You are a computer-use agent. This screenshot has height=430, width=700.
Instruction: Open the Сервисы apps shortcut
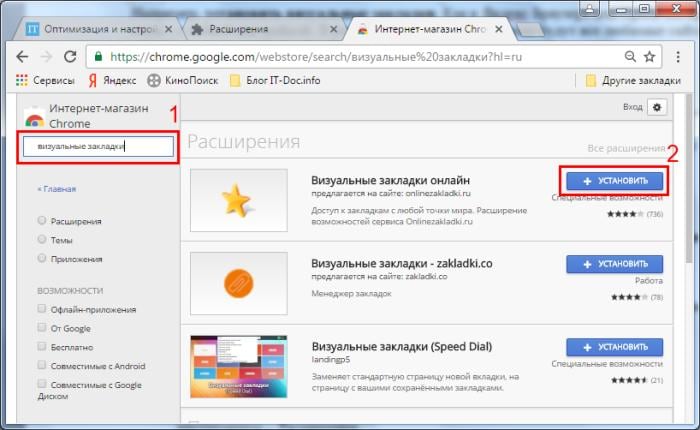(x=38, y=80)
